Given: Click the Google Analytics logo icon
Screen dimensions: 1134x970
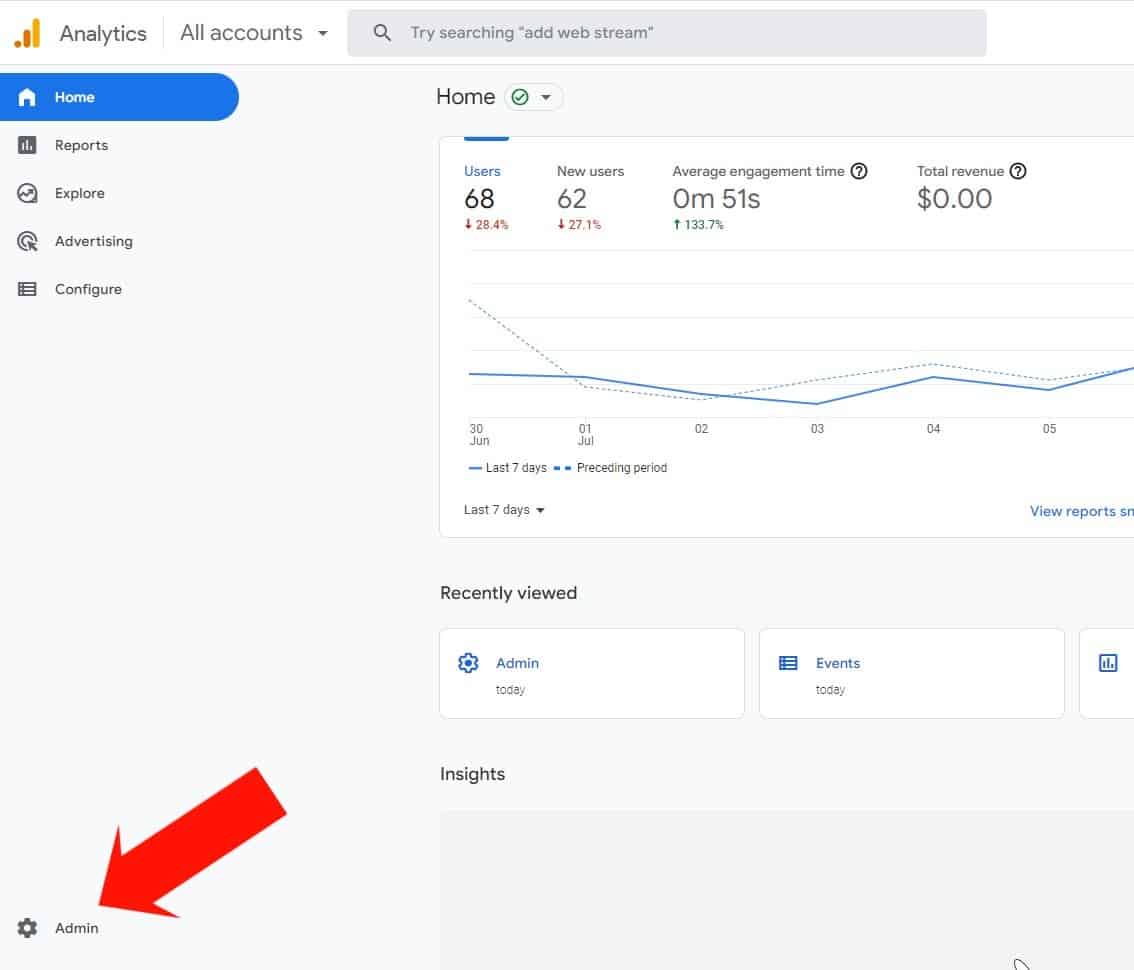Looking at the screenshot, I should click(x=27, y=33).
